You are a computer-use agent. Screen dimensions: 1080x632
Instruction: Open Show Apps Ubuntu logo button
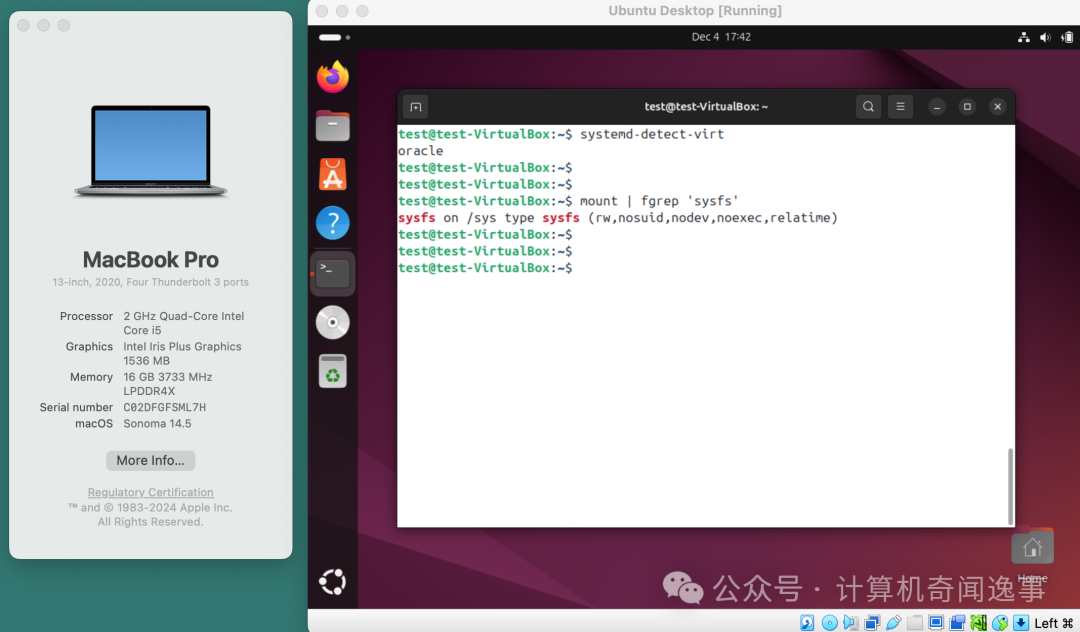[332, 581]
